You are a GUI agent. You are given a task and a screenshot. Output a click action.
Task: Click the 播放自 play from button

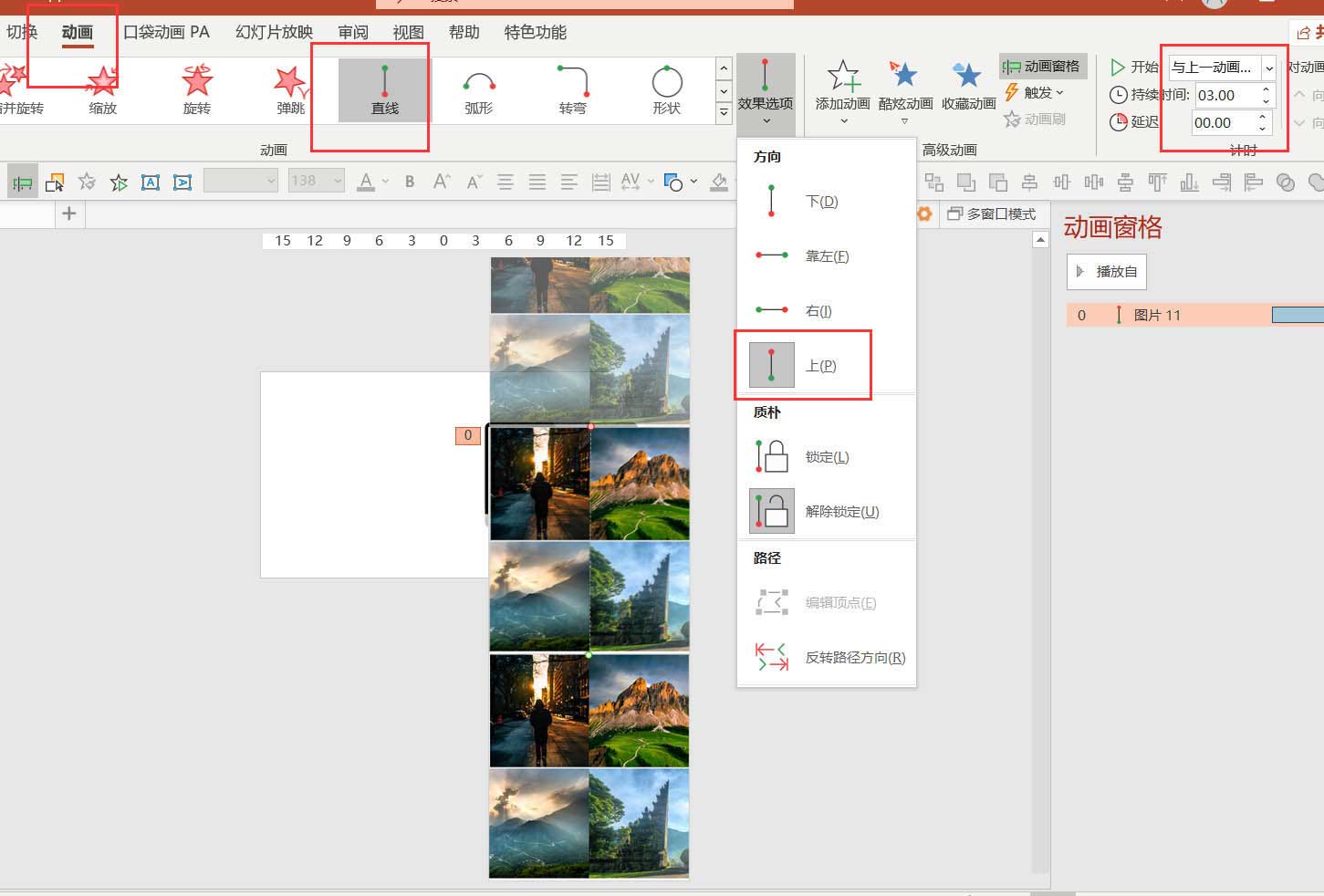[1107, 272]
